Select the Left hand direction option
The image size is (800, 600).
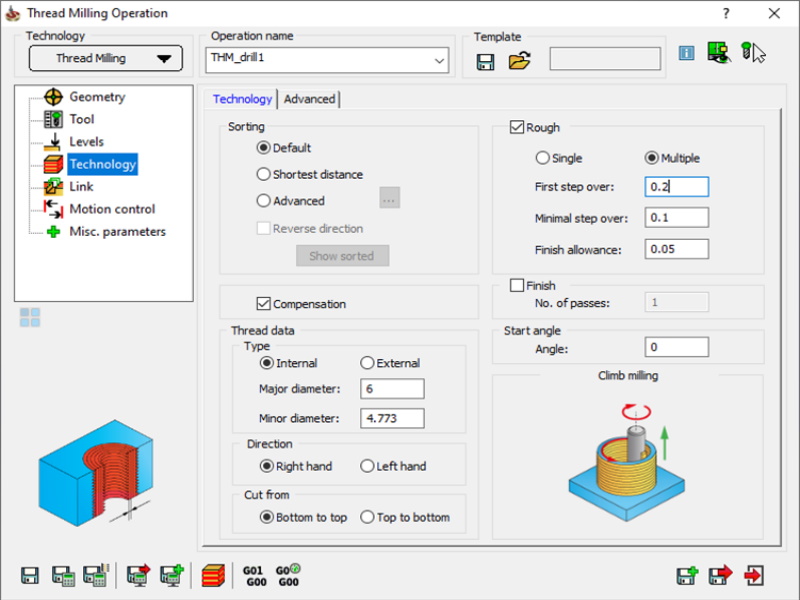point(367,466)
